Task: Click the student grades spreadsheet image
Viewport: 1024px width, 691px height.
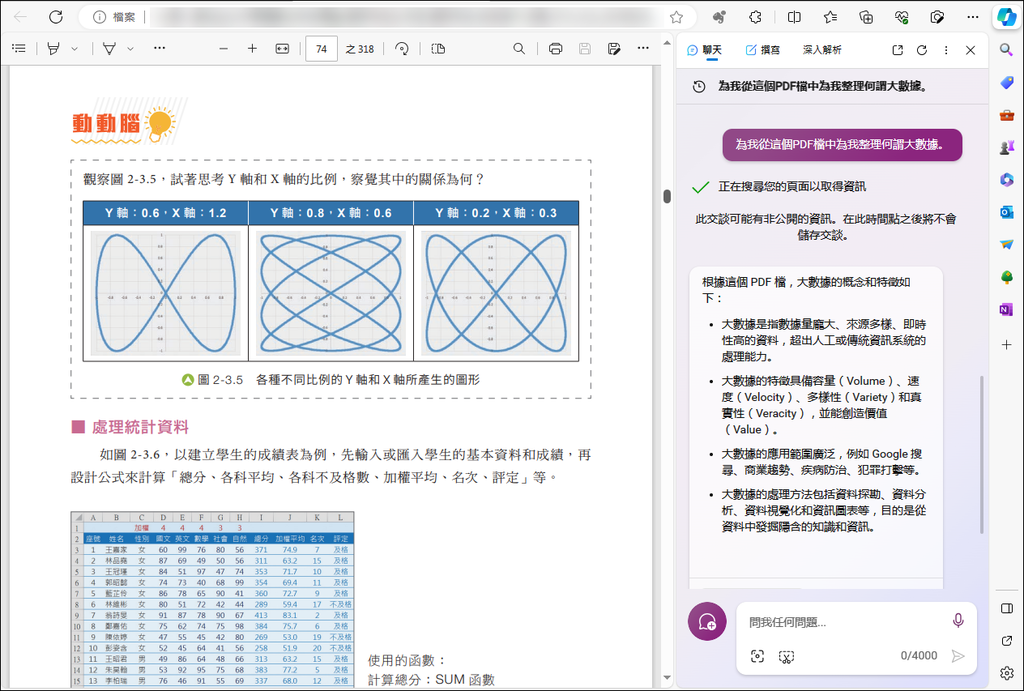Action: tap(212, 599)
